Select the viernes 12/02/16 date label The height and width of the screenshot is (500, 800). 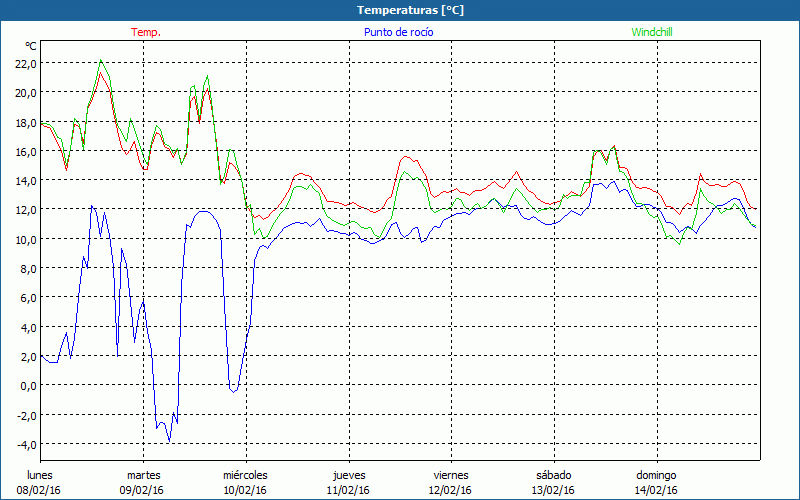[451, 483]
